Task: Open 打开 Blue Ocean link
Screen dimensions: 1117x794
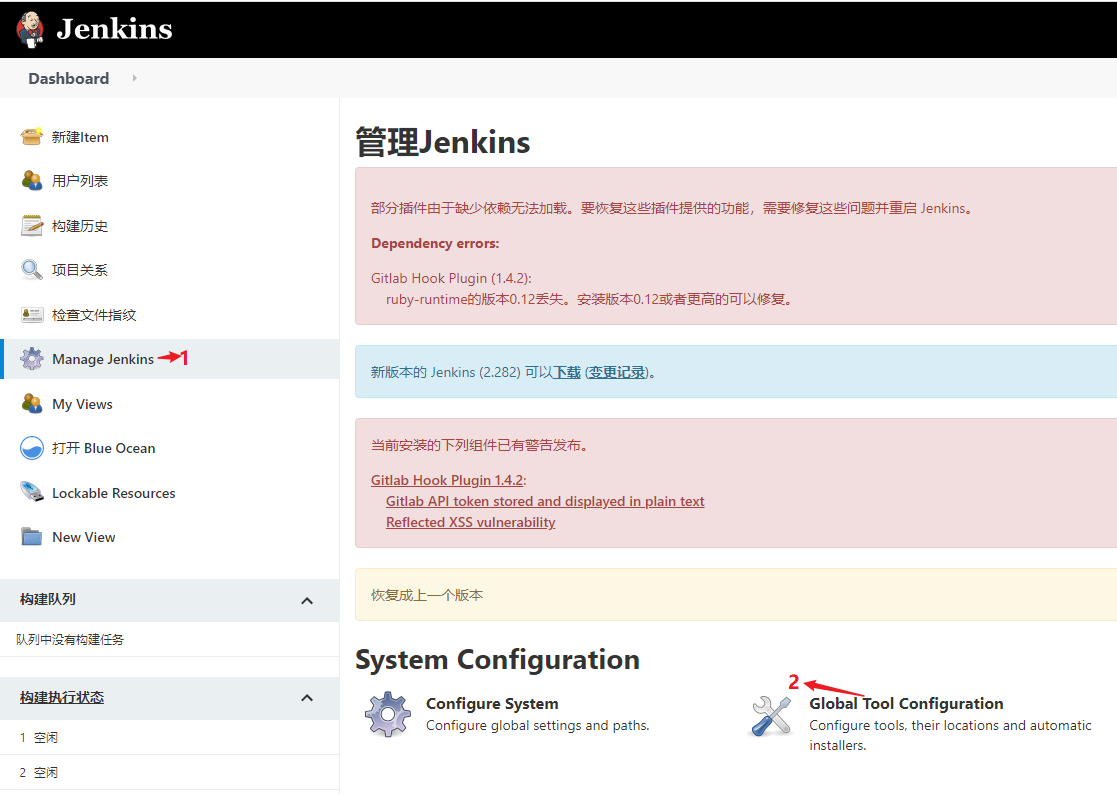Action: pyautogui.click(x=103, y=449)
